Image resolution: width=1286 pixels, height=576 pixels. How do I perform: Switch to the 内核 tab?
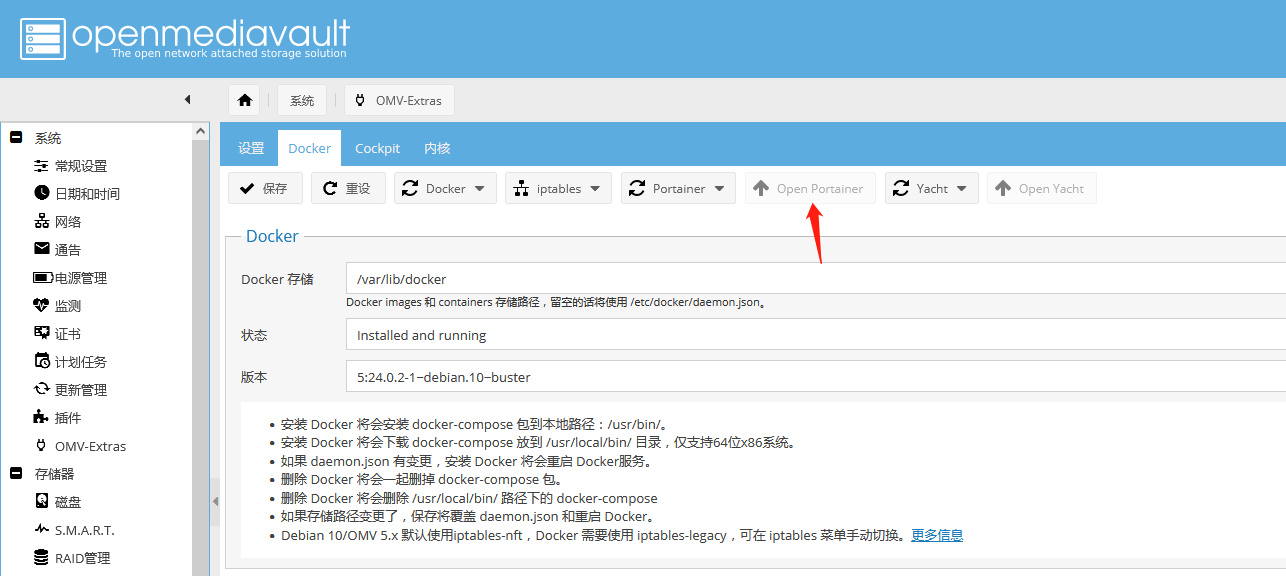click(x=437, y=148)
